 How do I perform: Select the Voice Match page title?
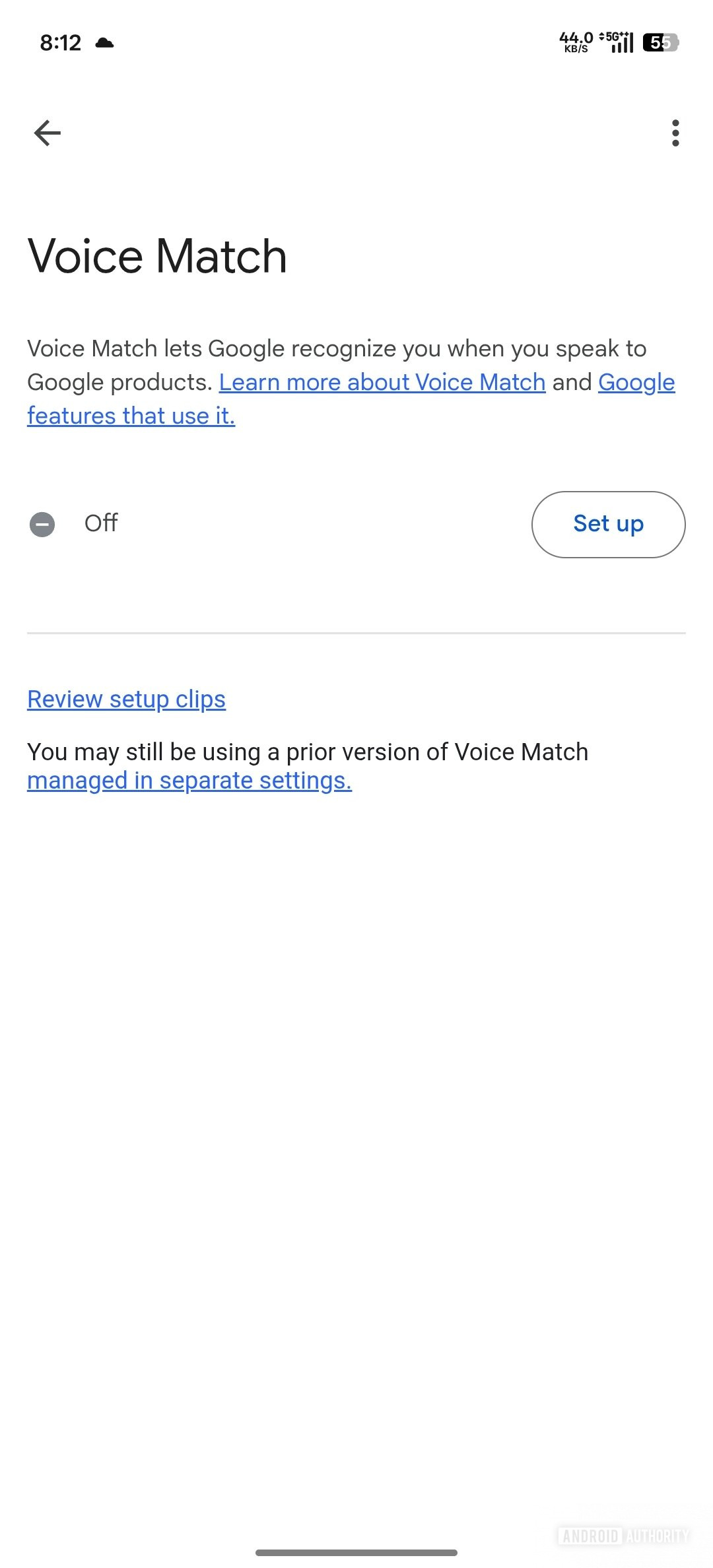click(x=156, y=256)
